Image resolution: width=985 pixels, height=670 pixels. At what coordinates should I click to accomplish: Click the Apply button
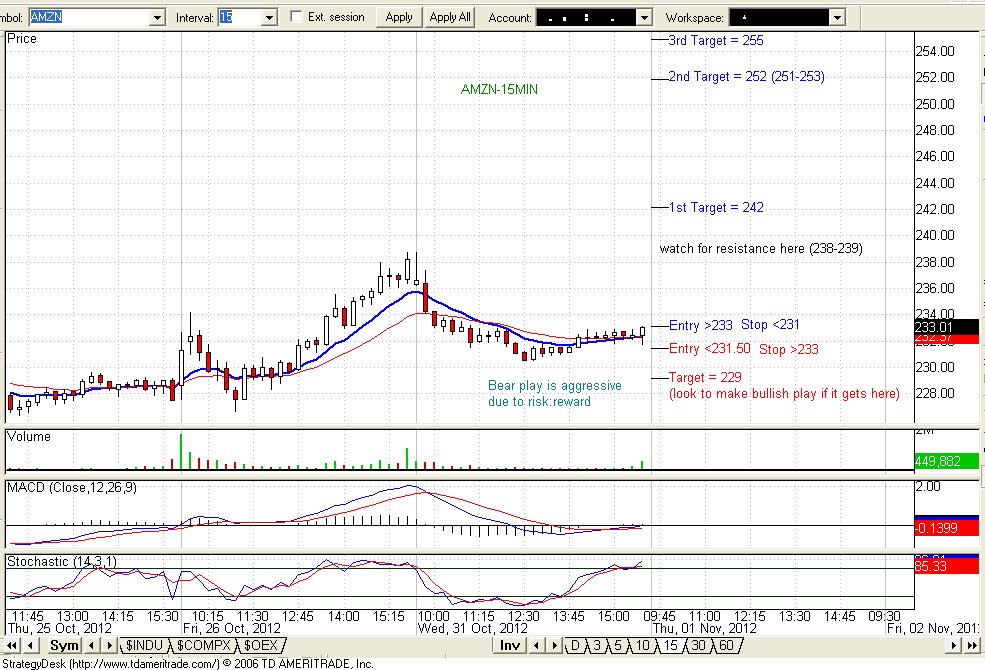tap(399, 17)
